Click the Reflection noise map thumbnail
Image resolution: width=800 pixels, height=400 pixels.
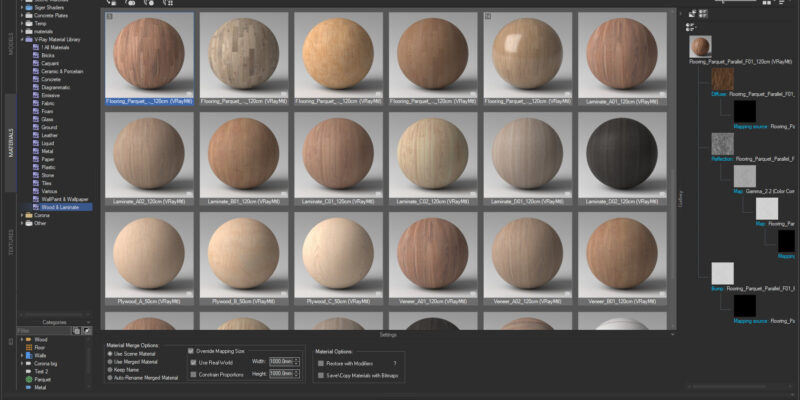722,144
